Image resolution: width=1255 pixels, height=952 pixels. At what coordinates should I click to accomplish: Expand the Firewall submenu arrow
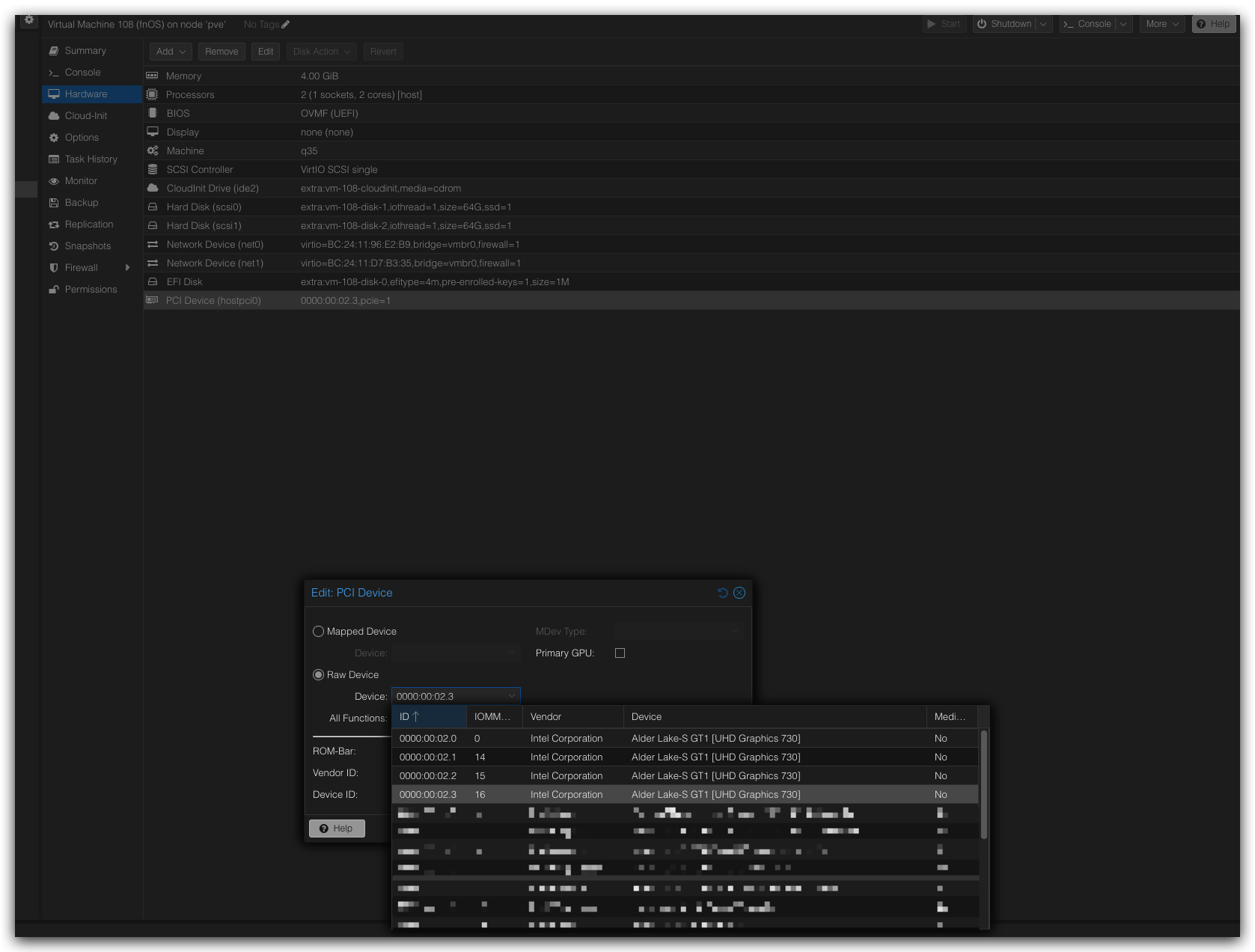click(x=127, y=268)
